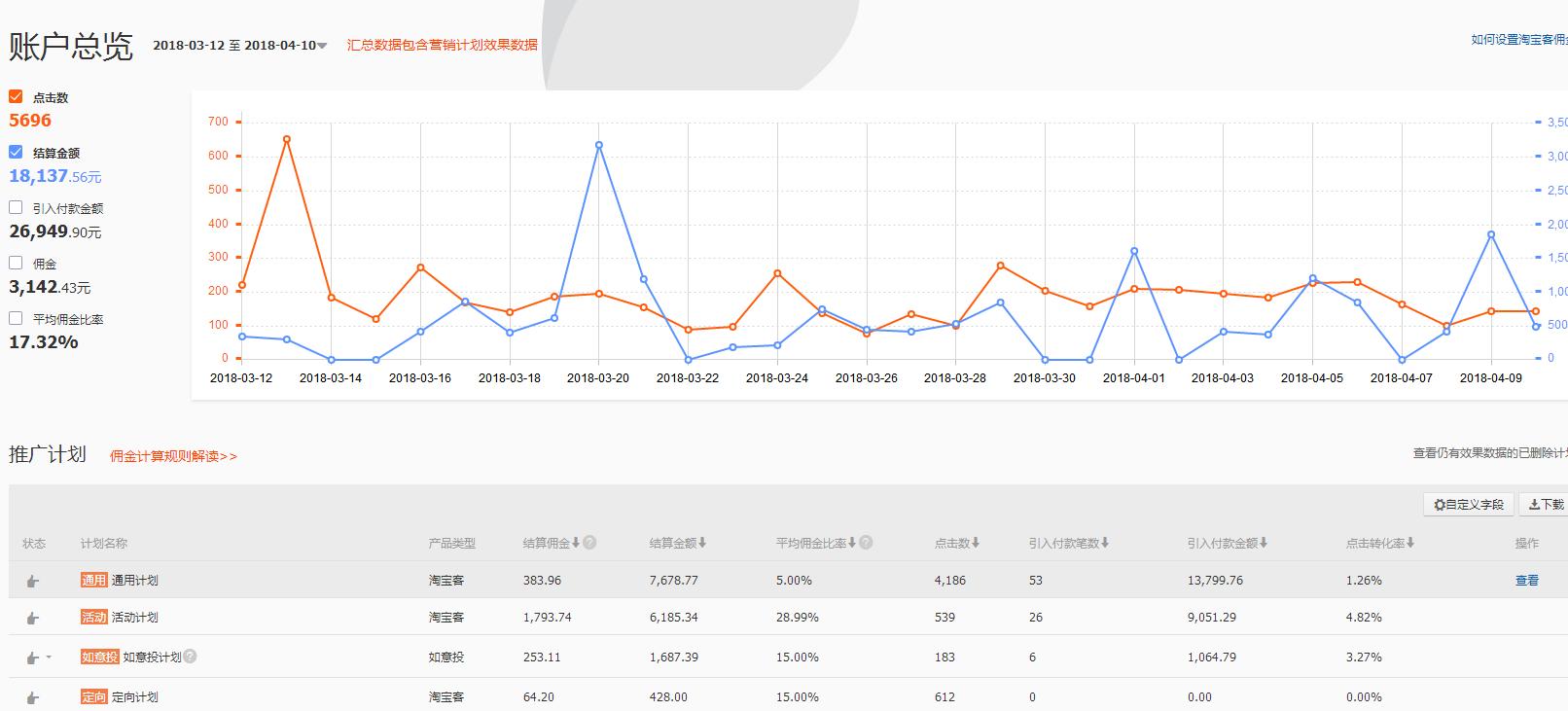Check the 平均佣金比率 checkbox
The image size is (1568, 711).
(16, 318)
